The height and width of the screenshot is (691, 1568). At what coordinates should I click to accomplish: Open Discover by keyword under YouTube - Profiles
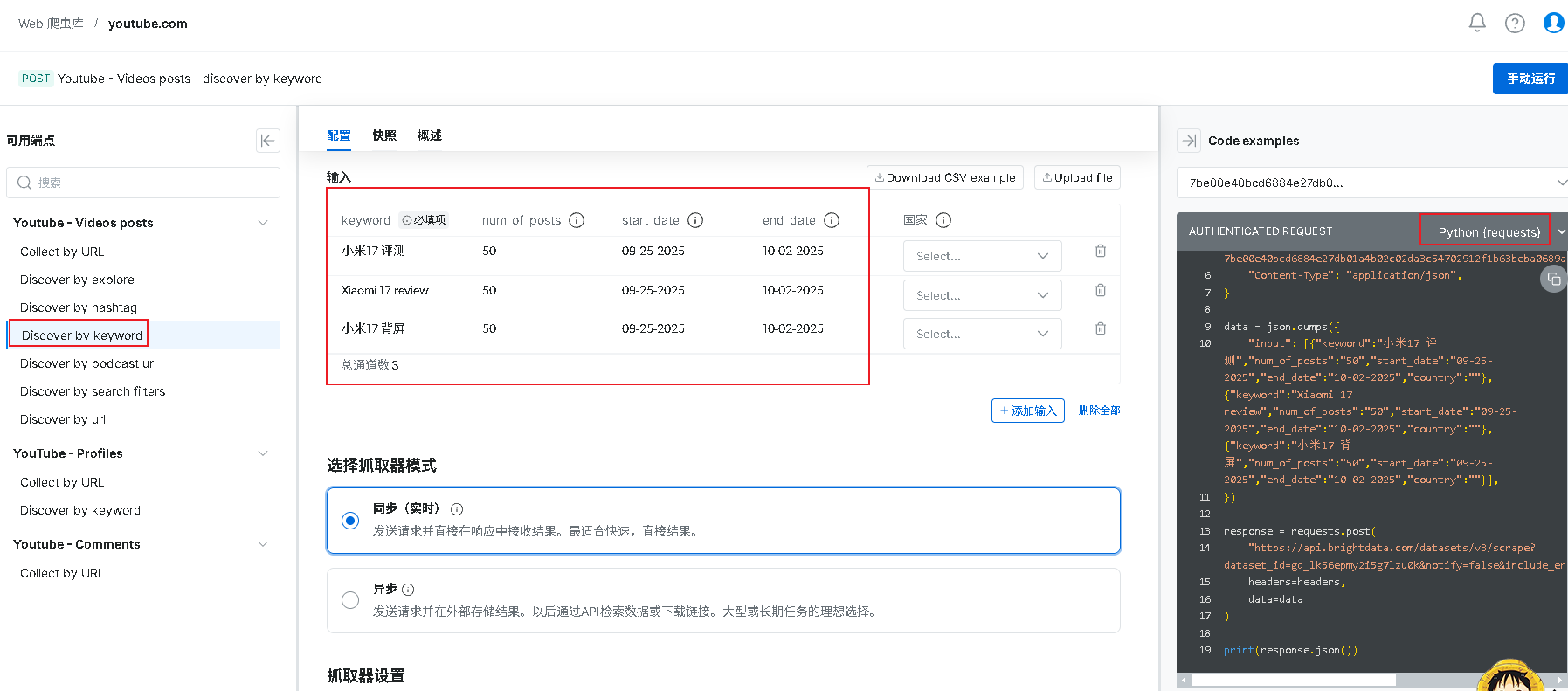point(80,510)
